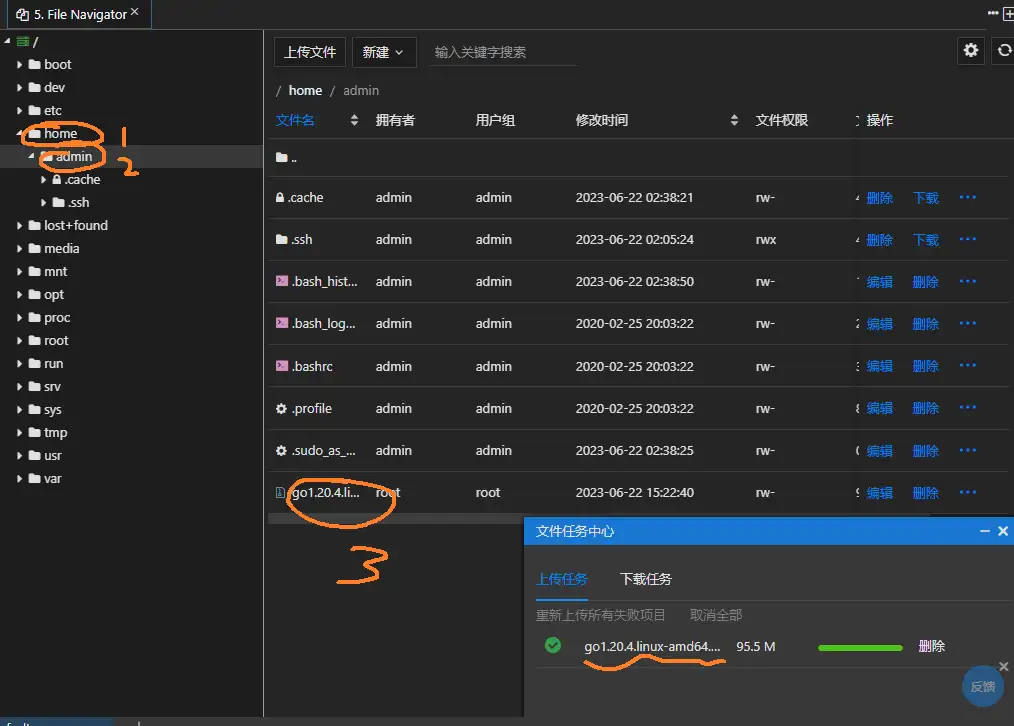Click the green upload progress bar
Screen dimensions: 1014x726
[859, 647]
